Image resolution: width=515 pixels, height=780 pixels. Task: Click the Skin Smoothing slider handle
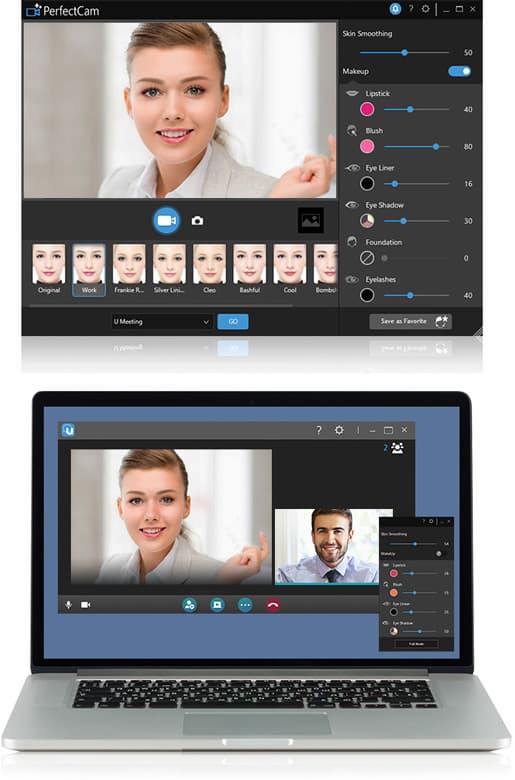[x=405, y=52]
